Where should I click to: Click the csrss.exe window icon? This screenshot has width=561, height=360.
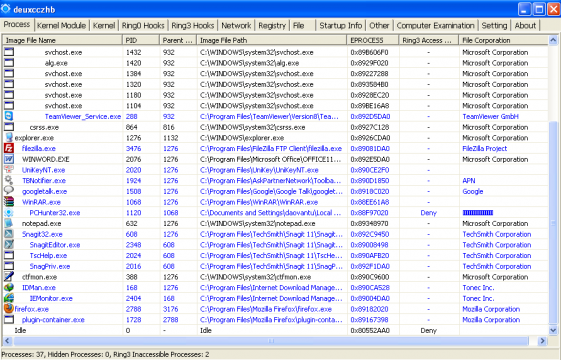point(9,127)
